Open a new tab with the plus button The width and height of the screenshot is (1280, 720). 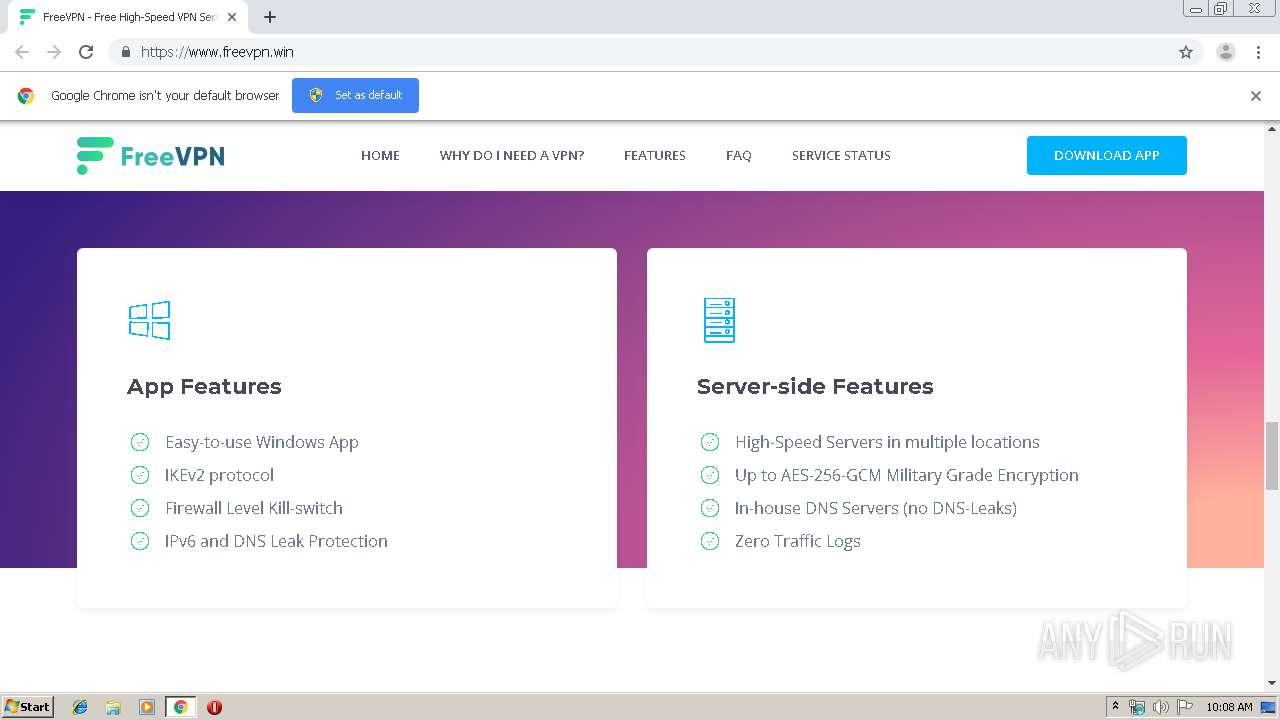(270, 17)
